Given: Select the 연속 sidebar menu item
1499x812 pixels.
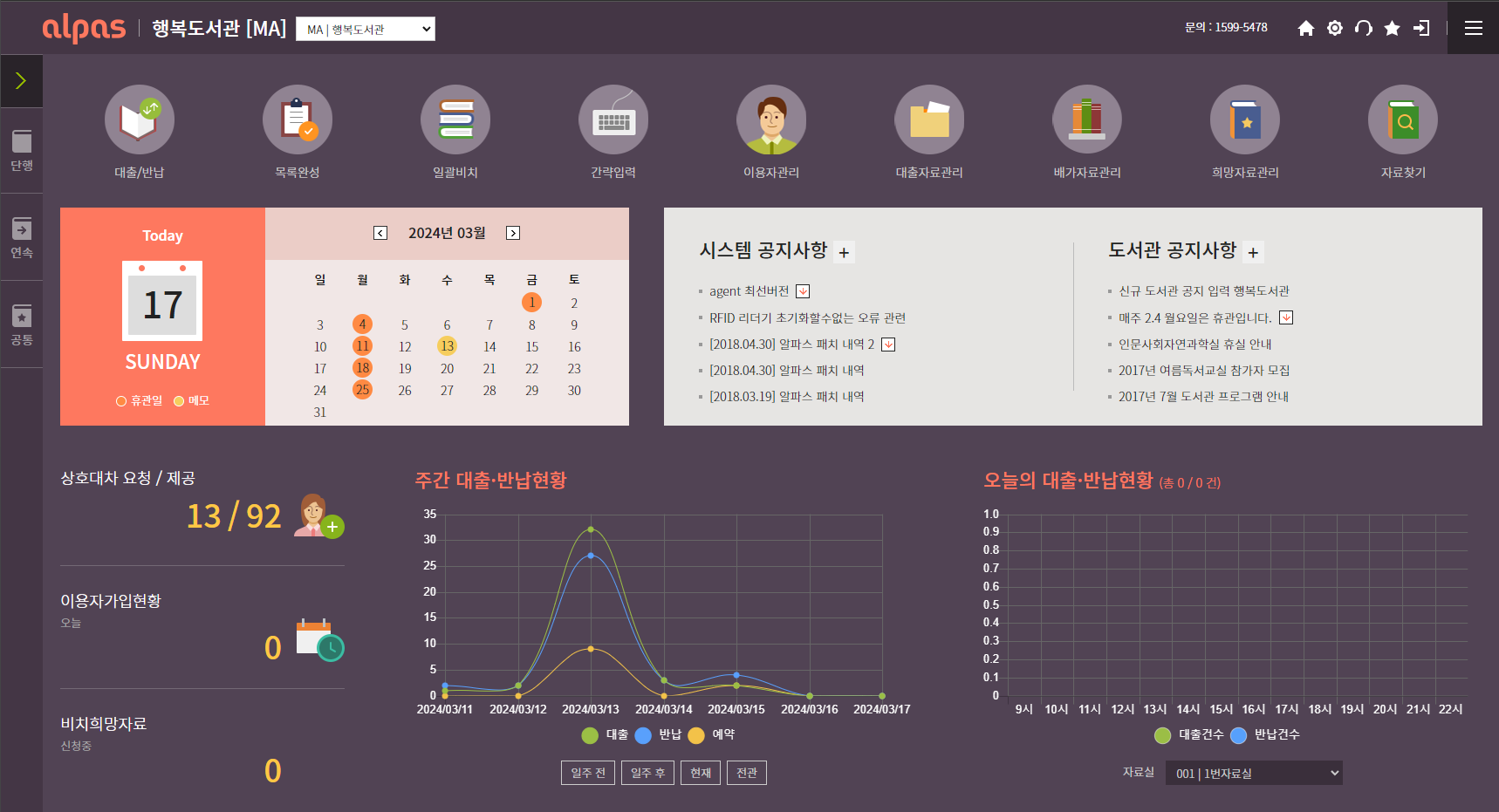Looking at the screenshot, I should (x=22, y=237).
